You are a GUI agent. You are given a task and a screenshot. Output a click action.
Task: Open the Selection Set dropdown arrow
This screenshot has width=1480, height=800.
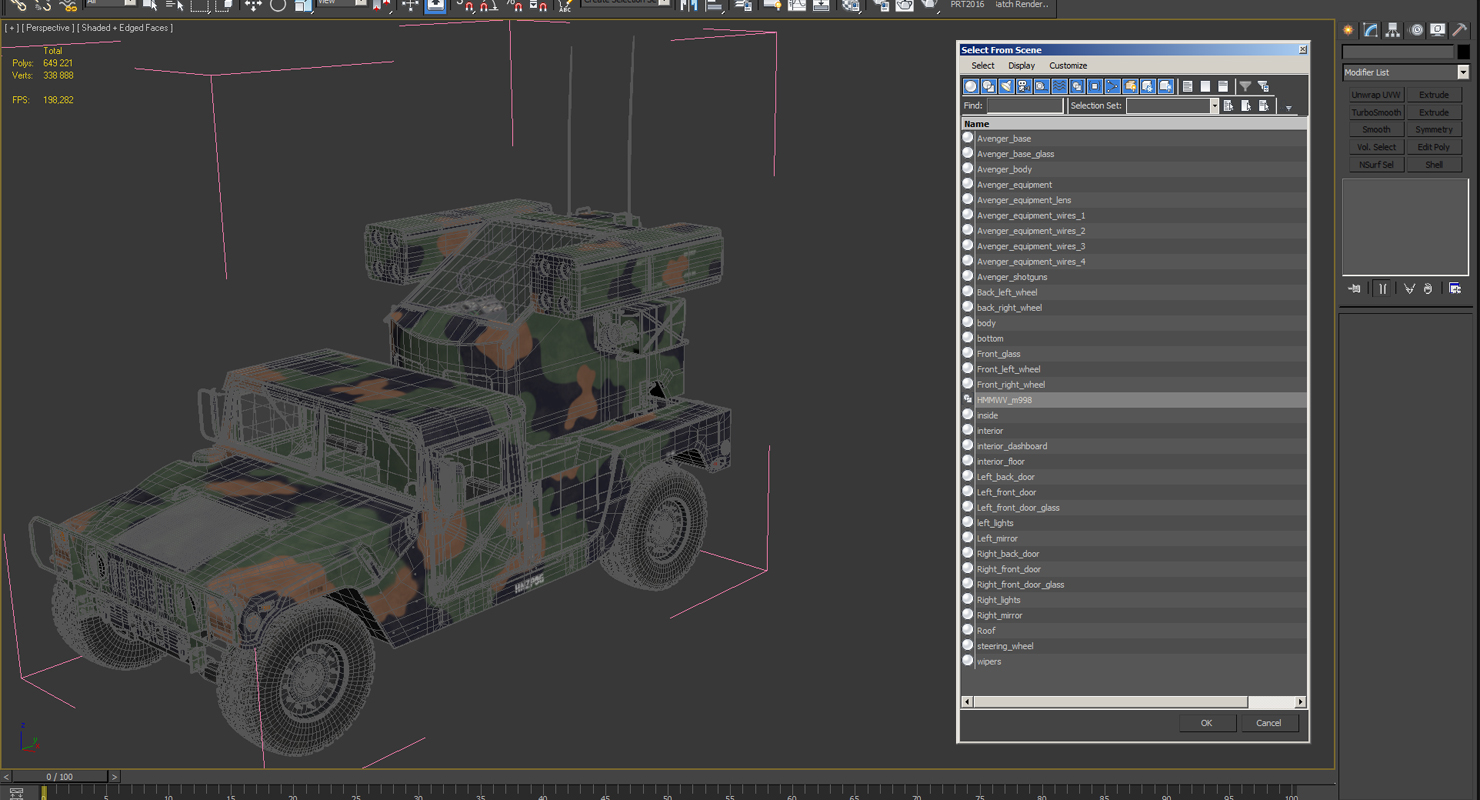pos(1214,106)
